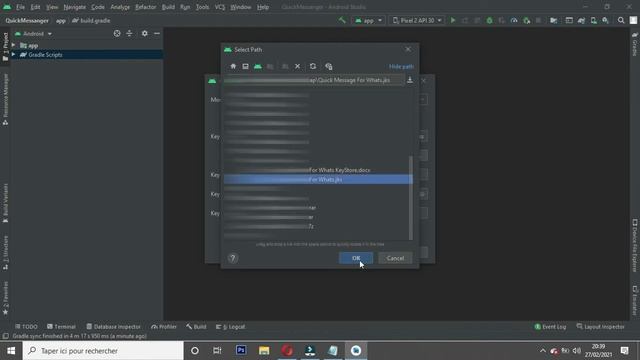Open the File menu
The width and height of the screenshot is (640, 360).
[x=20, y=7]
